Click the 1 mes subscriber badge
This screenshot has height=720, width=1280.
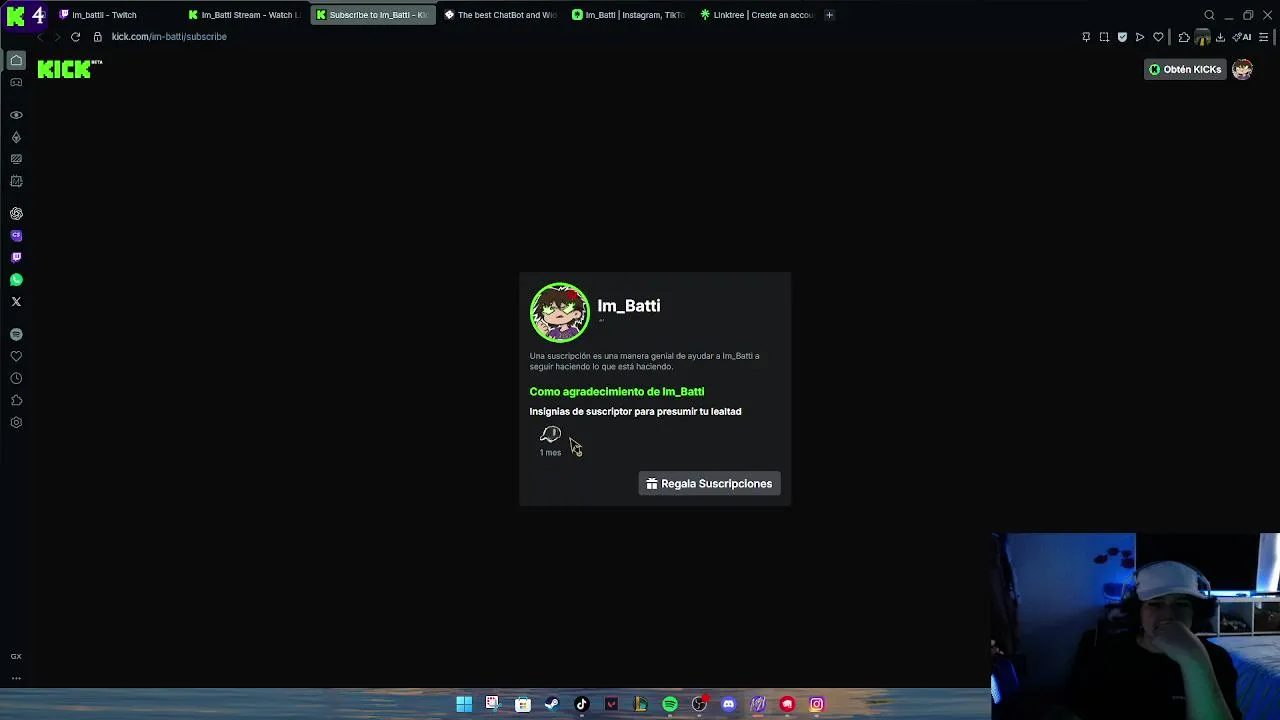(550, 441)
